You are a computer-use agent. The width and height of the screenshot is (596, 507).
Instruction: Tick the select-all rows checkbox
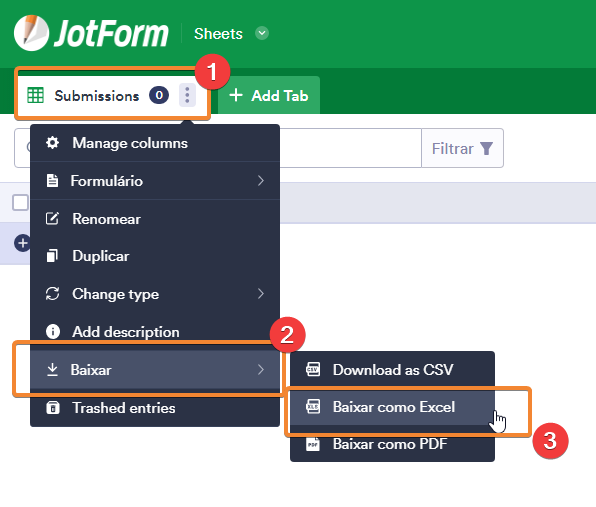(20, 202)
